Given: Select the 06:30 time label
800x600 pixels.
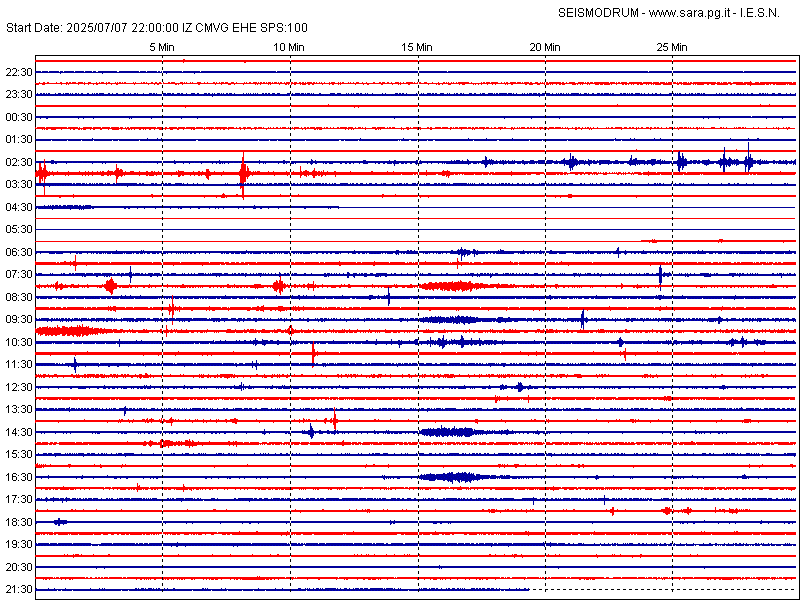Looking at the screenshot, I should 19,252.
